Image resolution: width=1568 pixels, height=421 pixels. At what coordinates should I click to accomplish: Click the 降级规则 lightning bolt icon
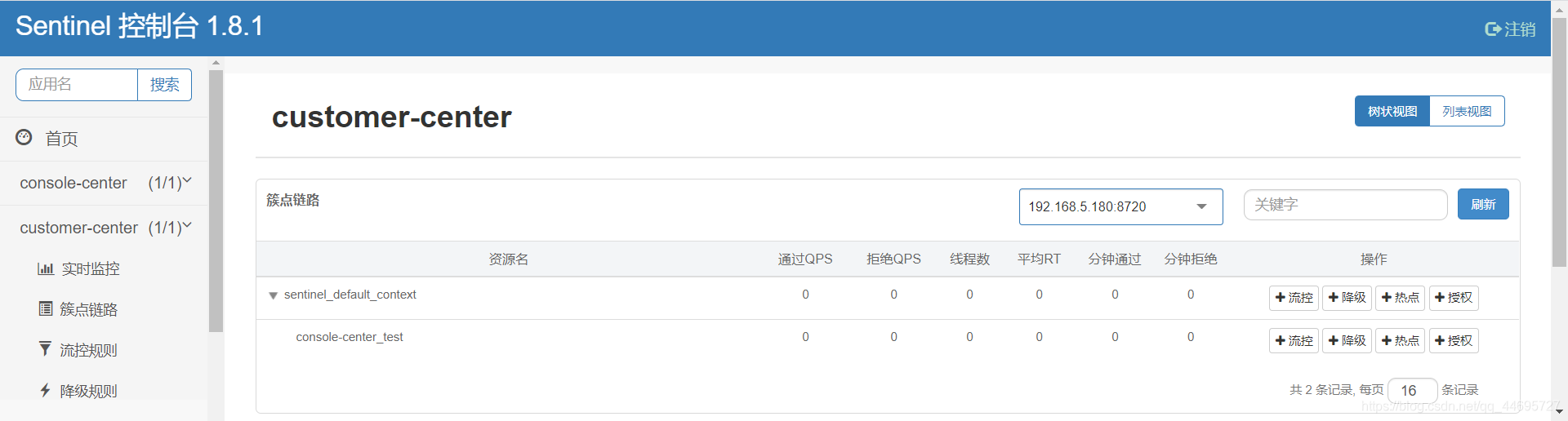pos(46,390)
